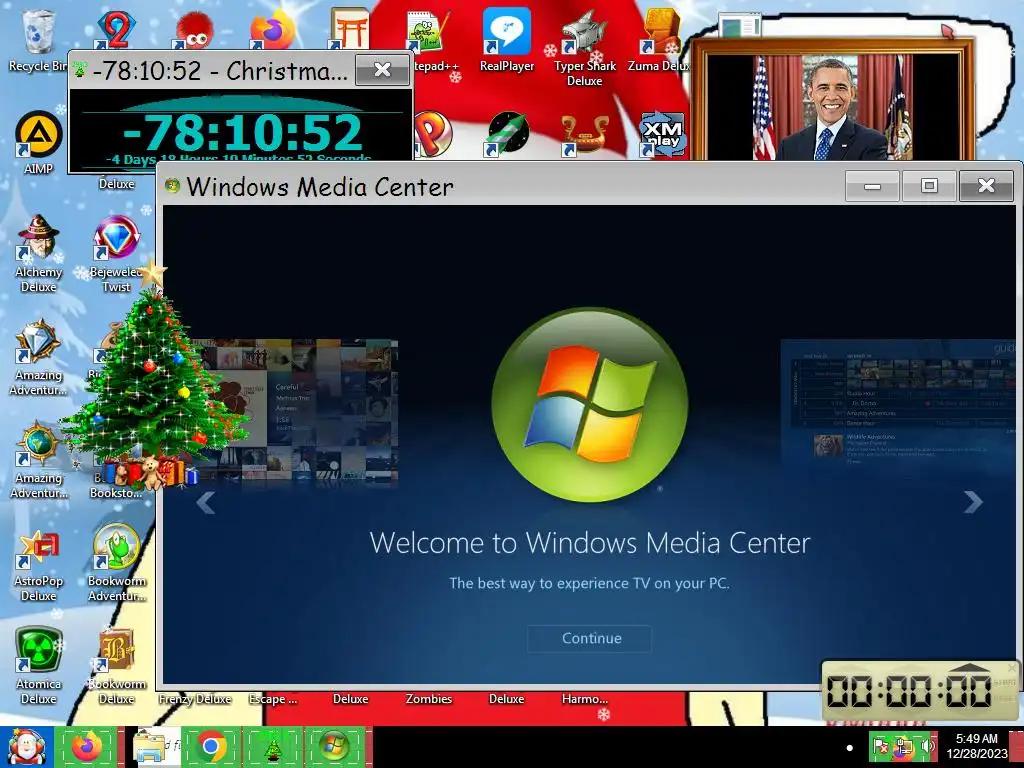Open Bookworm Adventures desktop shortcut
The width and height of the screenshot is (1024, 768).
click(x=116, y=563)
